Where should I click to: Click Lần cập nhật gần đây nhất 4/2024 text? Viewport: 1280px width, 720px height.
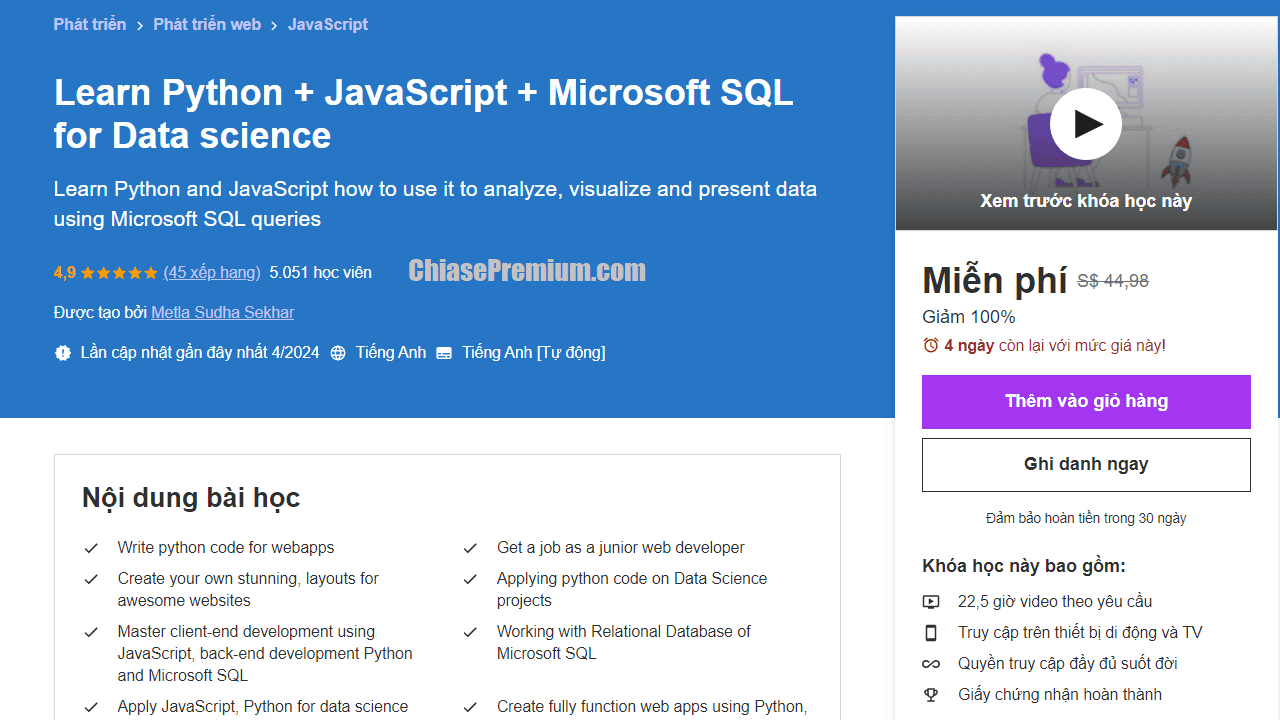click(200, 352)
